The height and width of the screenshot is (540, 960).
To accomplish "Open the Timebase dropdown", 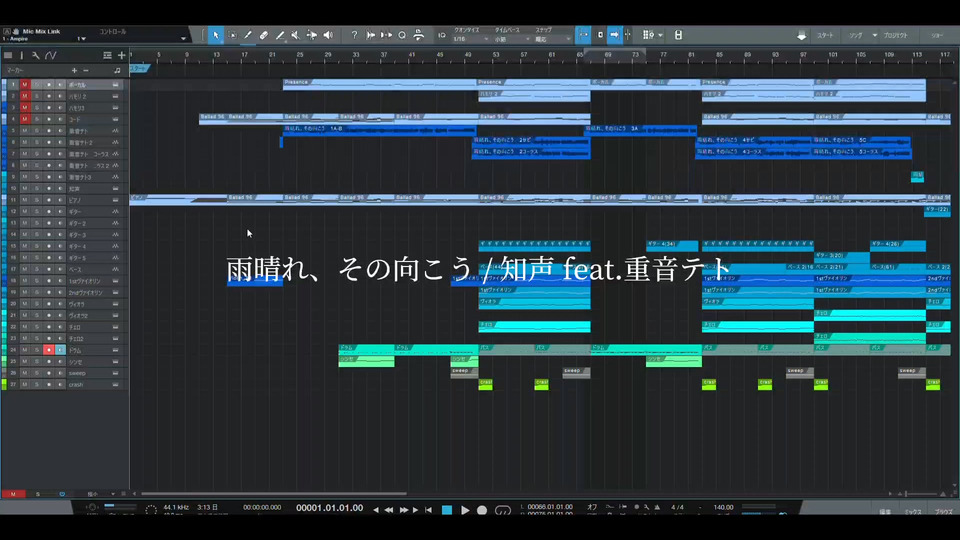I will [x=512, y=39].
